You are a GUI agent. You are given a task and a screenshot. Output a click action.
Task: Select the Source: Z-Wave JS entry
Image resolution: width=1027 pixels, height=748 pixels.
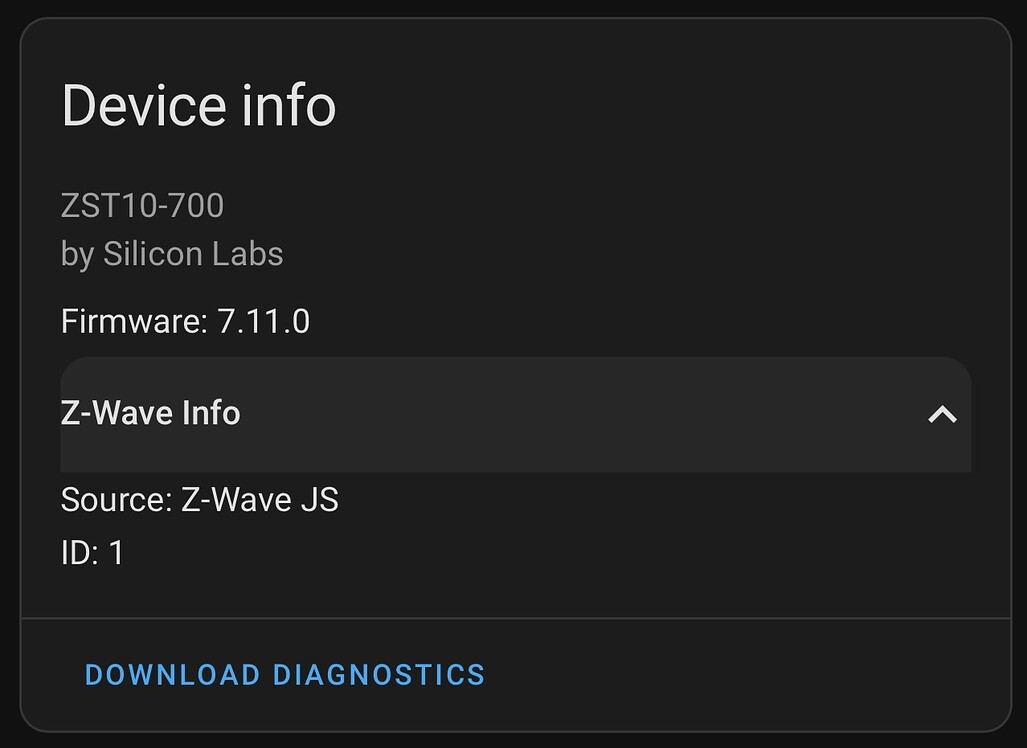(x=200, y=499)
